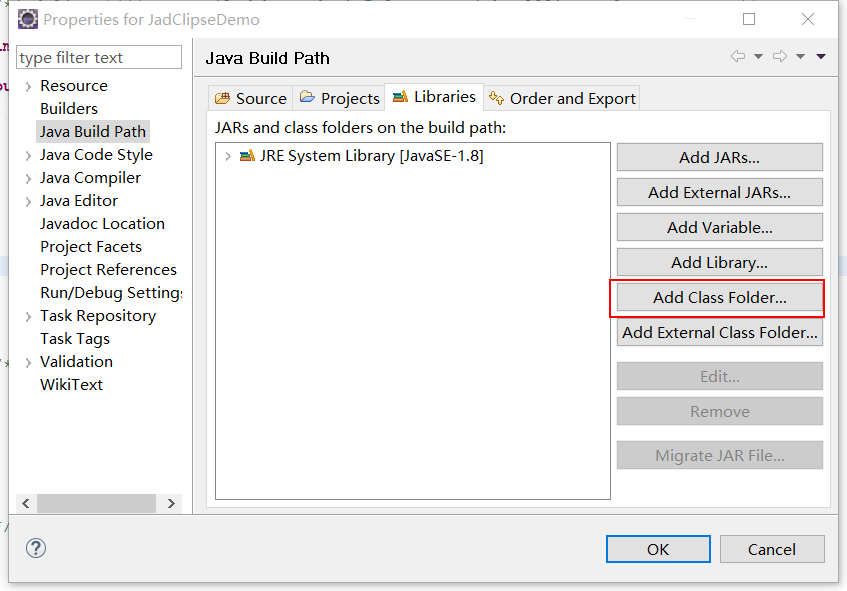
Task: Click the Eclipse icon in title bar
Action: pyautogui.click(x=28, y=19)
